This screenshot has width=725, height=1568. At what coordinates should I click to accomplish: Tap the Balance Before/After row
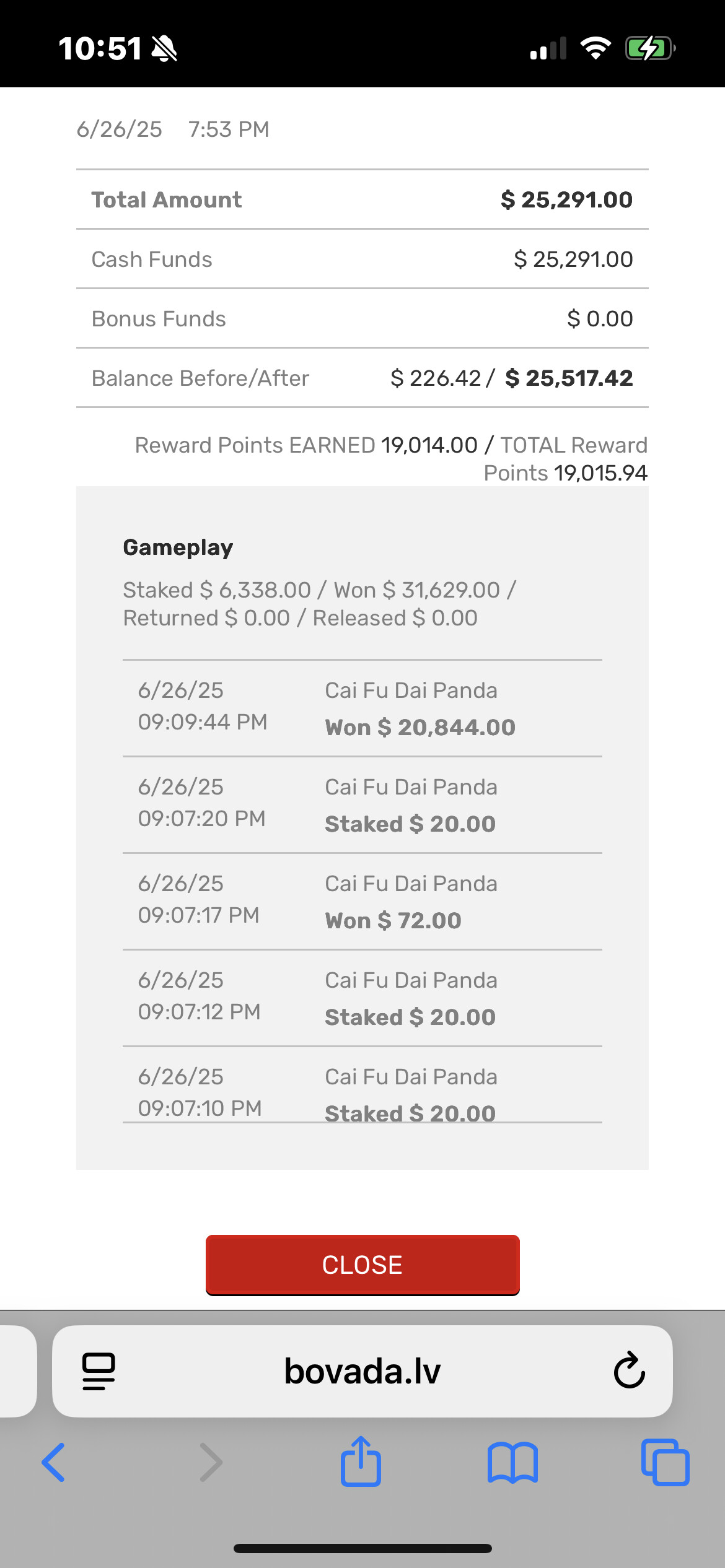coord(362,378)
